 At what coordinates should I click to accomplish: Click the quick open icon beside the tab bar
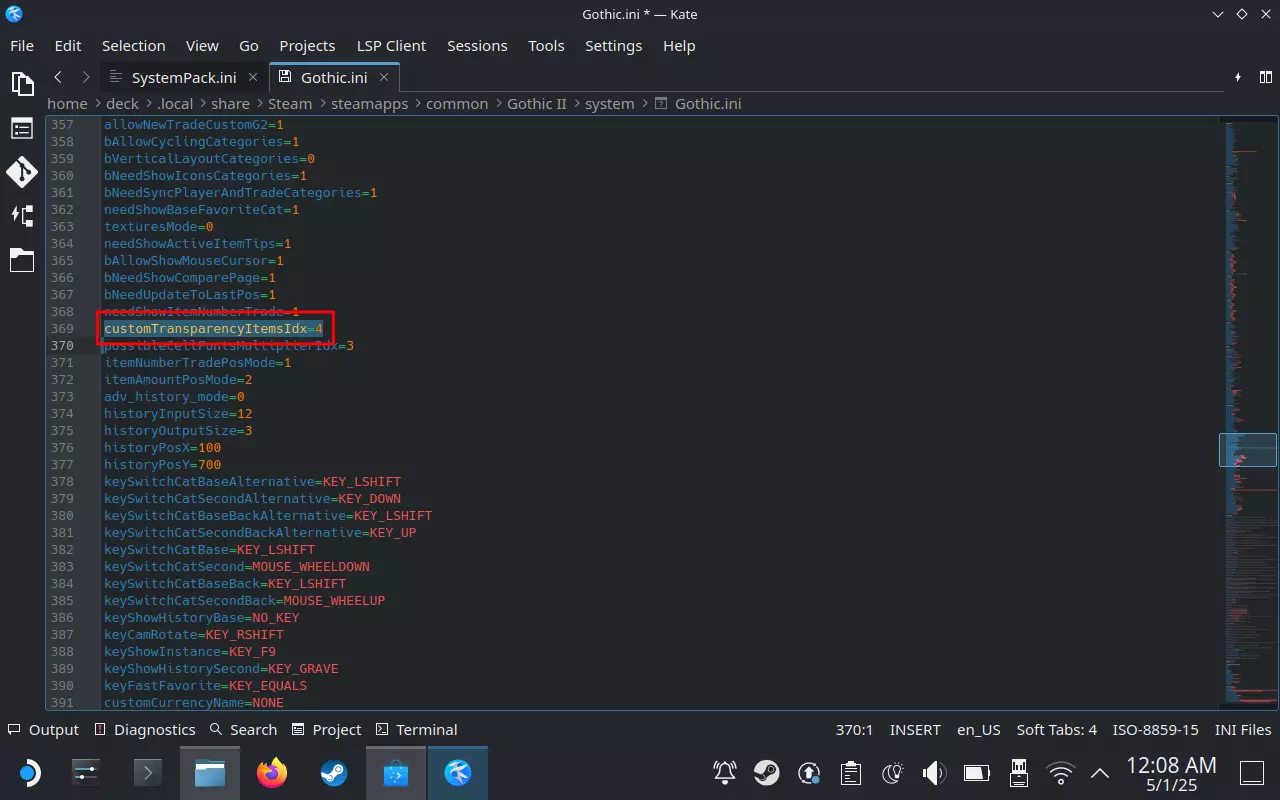click(1238, 77)
